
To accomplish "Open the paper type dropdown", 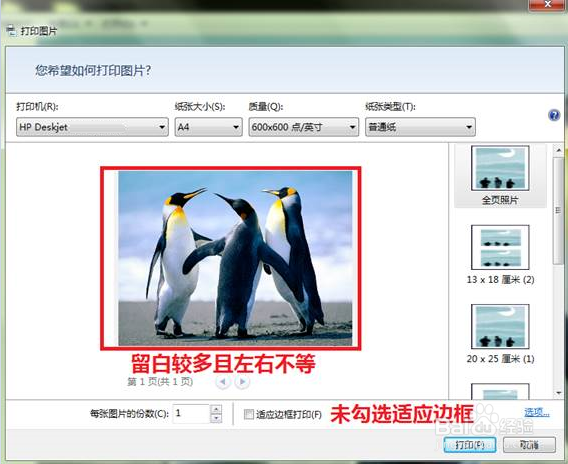I will (420, 127).
